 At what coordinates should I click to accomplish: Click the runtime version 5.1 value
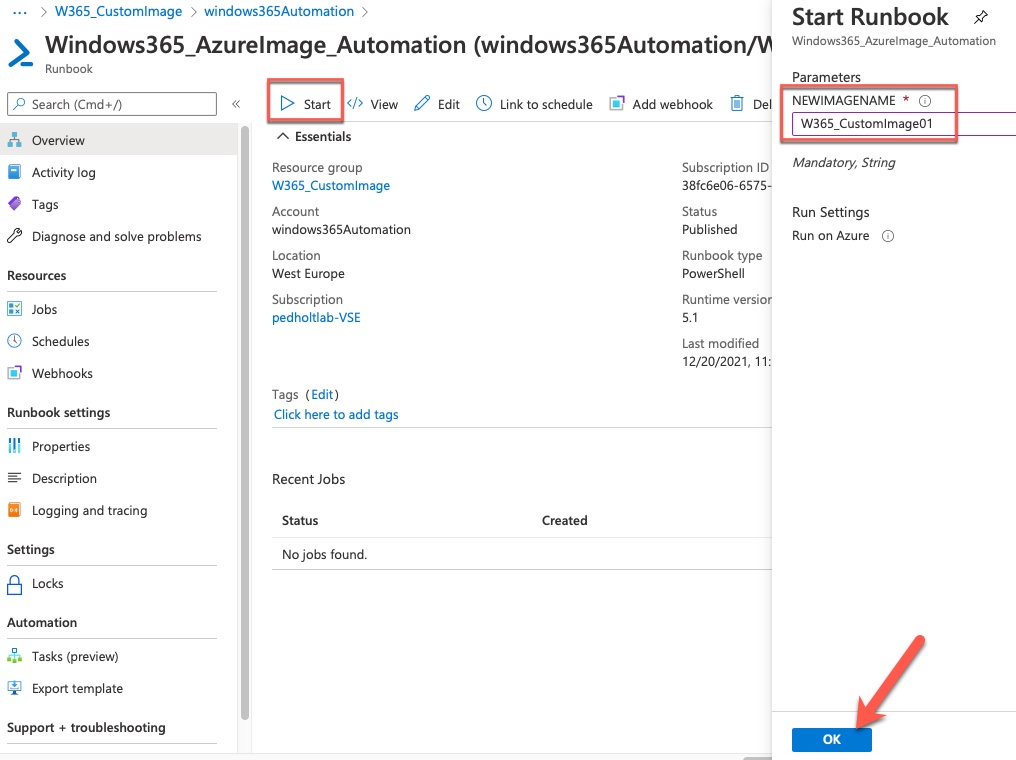[x=690, y=317]
